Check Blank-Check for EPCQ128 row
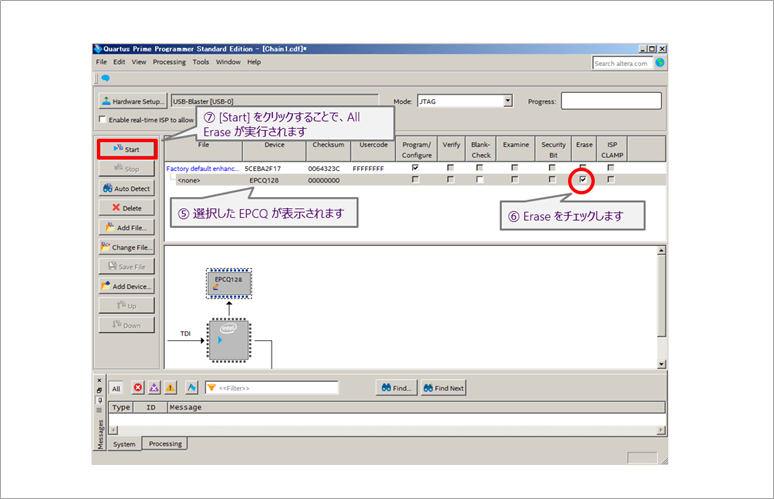The width and height of the screenshot is (774, 499). pyautogui.click(x=479, y=180)
